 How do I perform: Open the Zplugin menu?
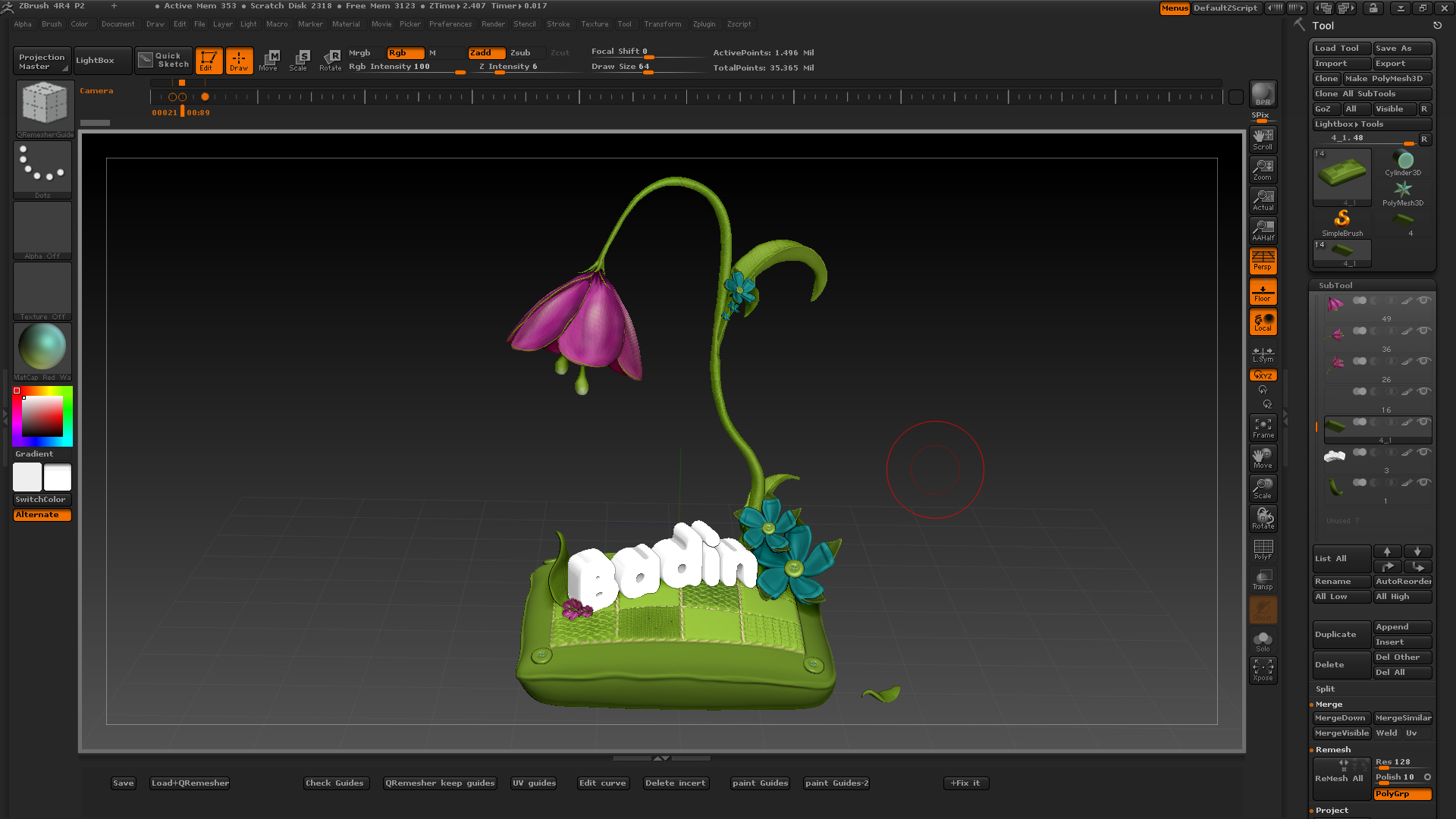tap(704, 24)
